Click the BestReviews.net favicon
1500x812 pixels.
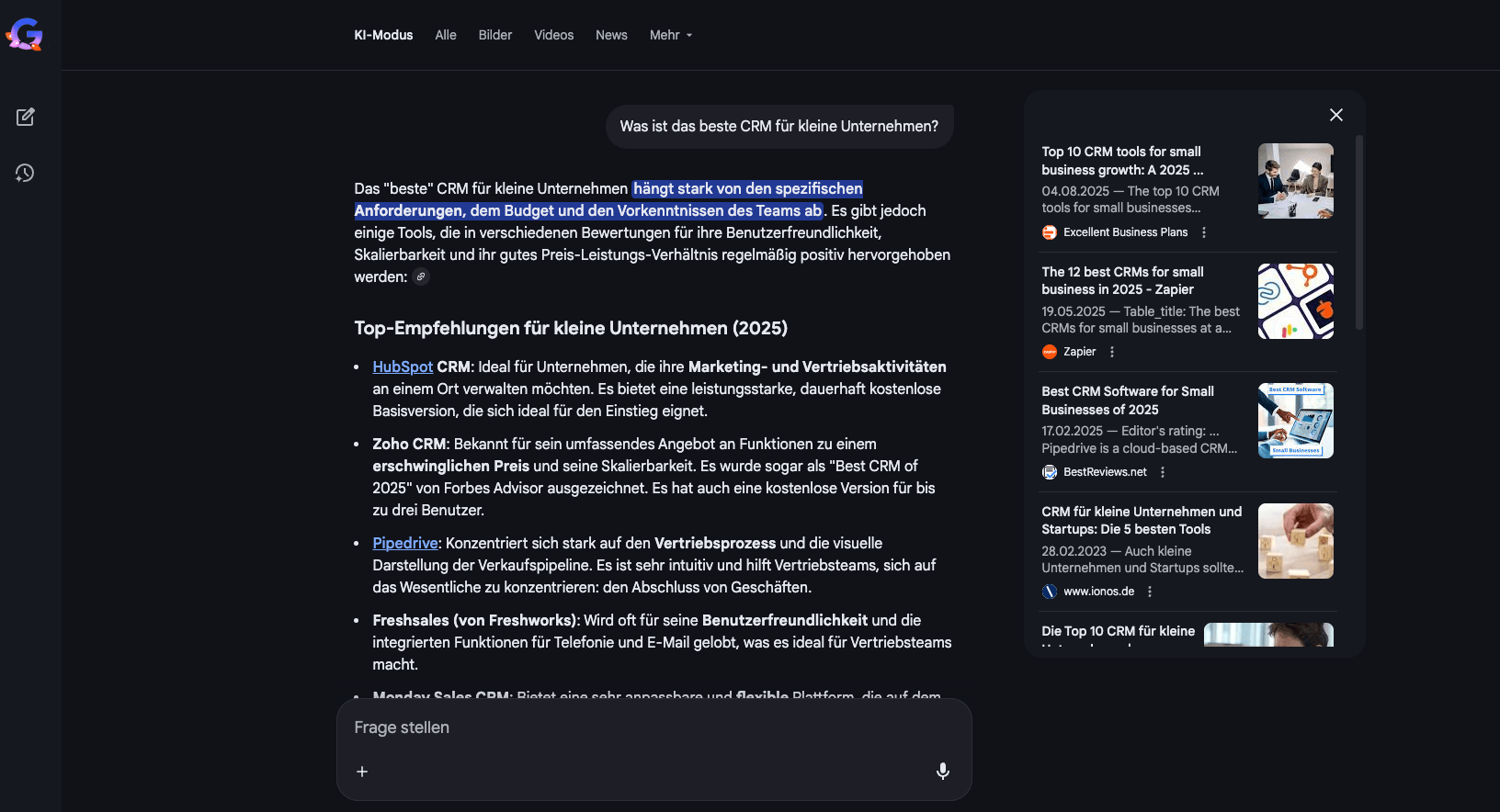pos(1050,472)
